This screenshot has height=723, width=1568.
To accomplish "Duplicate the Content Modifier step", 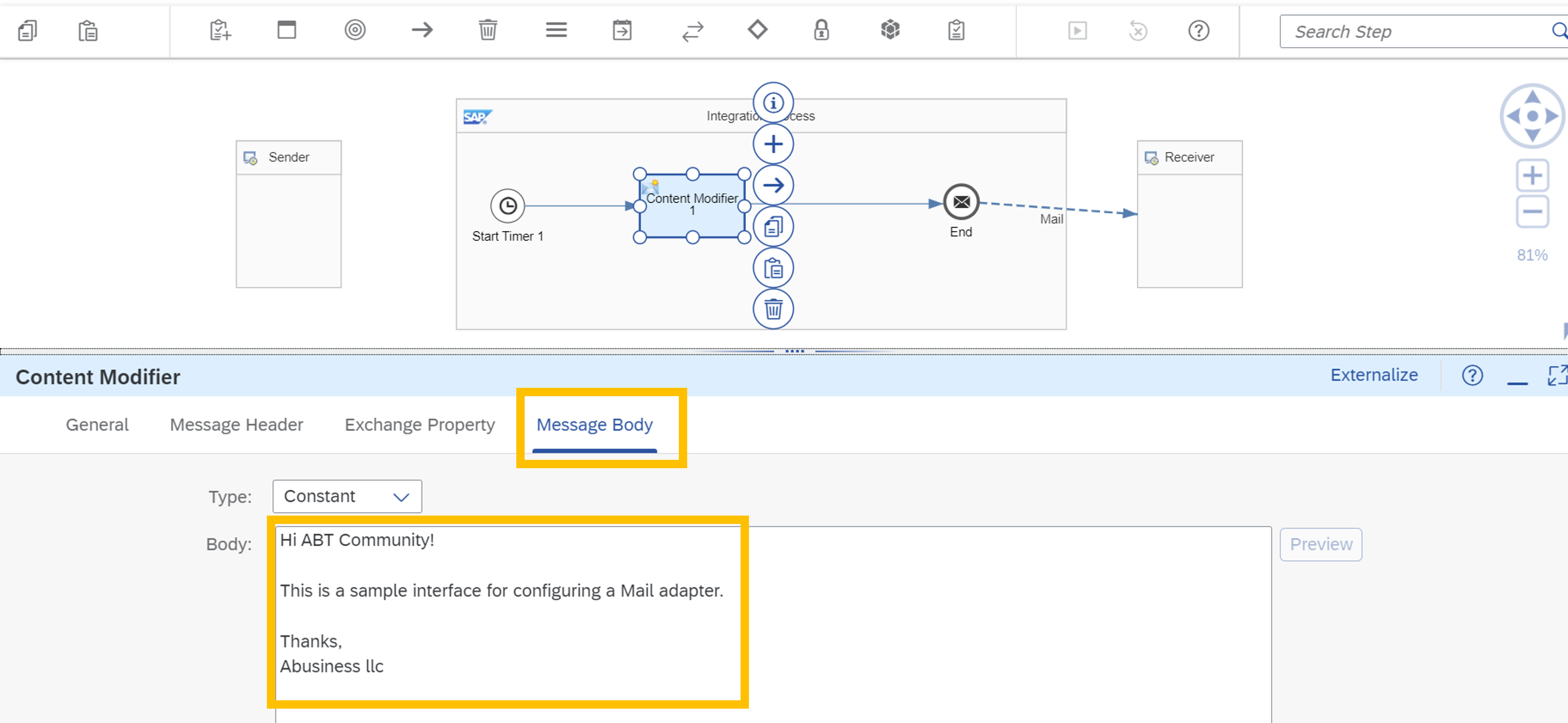I will 772,226.
